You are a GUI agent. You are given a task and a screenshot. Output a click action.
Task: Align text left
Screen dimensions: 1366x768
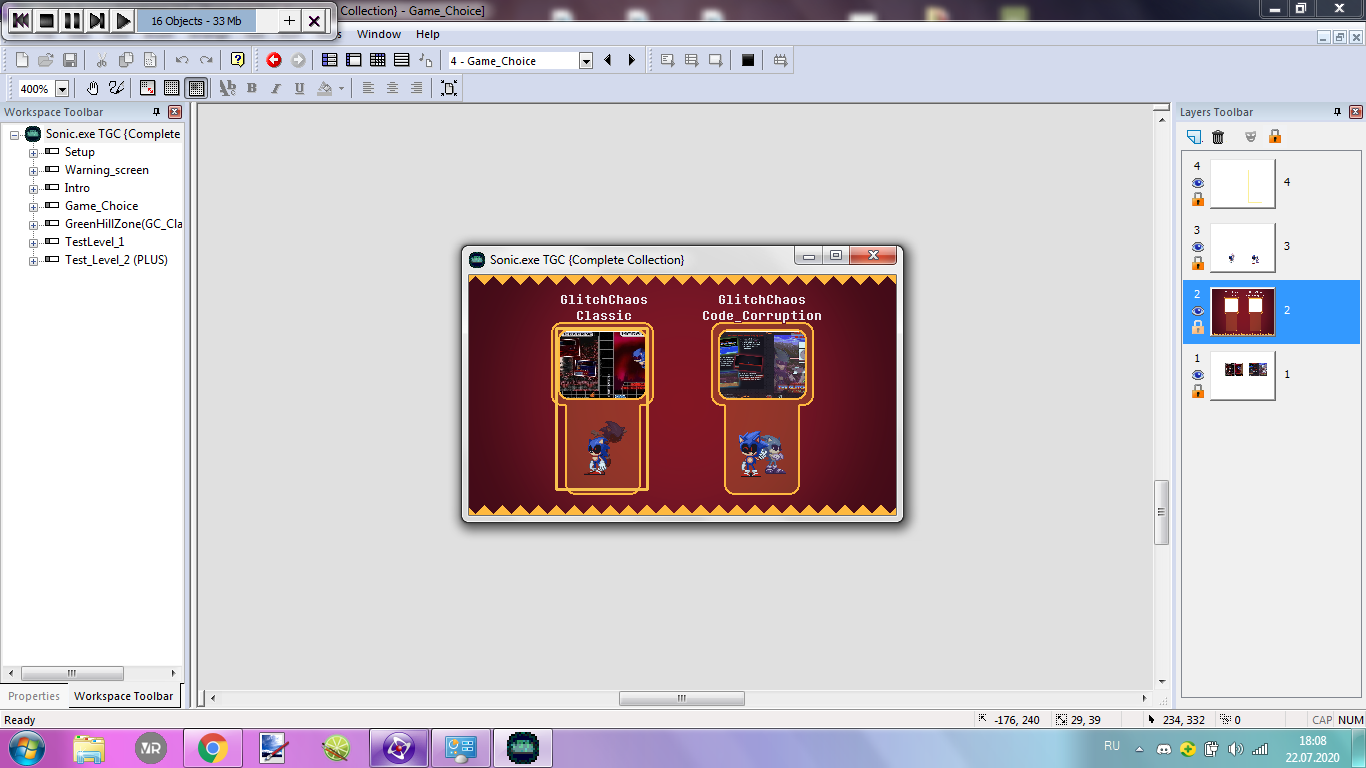(368, 88)
